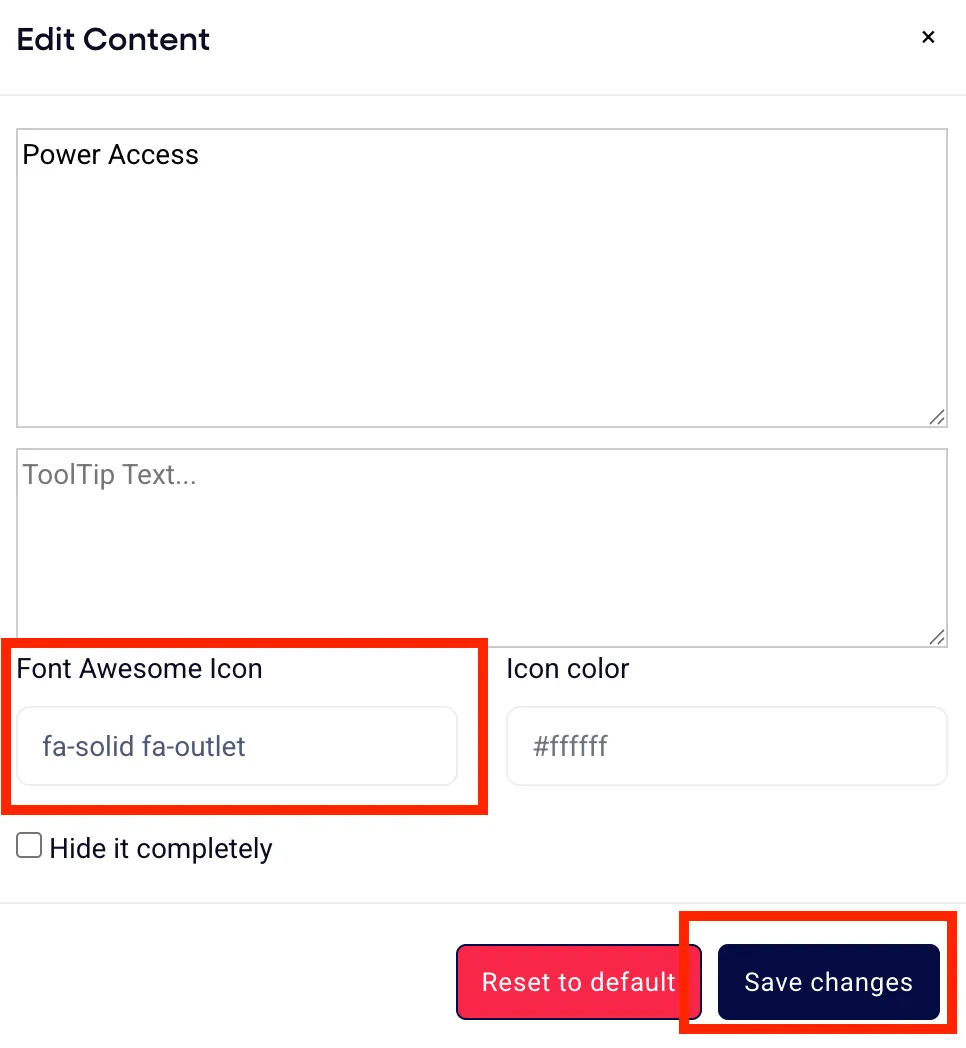Click the Icon color label
The height and width of the screenshot is (1048, 966).
pyautogui.click(x=568, y=668)
